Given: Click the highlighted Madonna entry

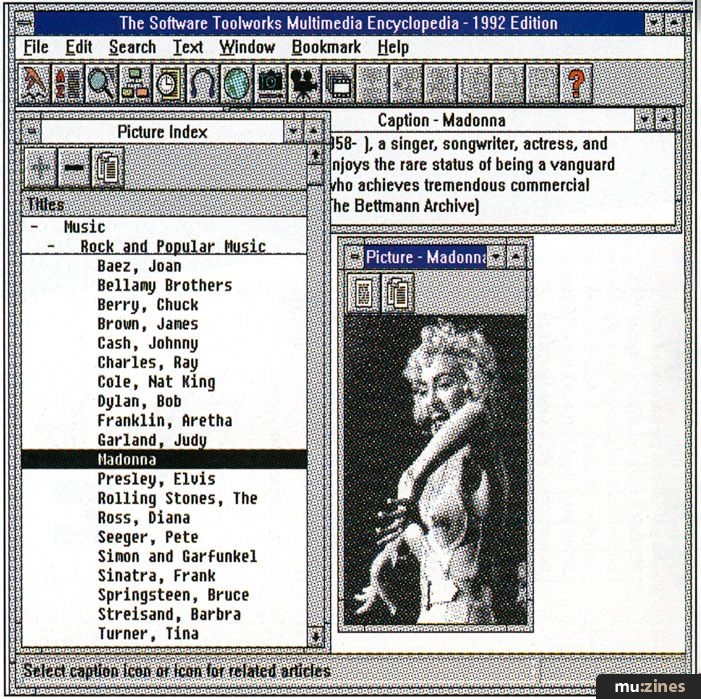Looking at the screenshot, I should [x=164, y=459].
